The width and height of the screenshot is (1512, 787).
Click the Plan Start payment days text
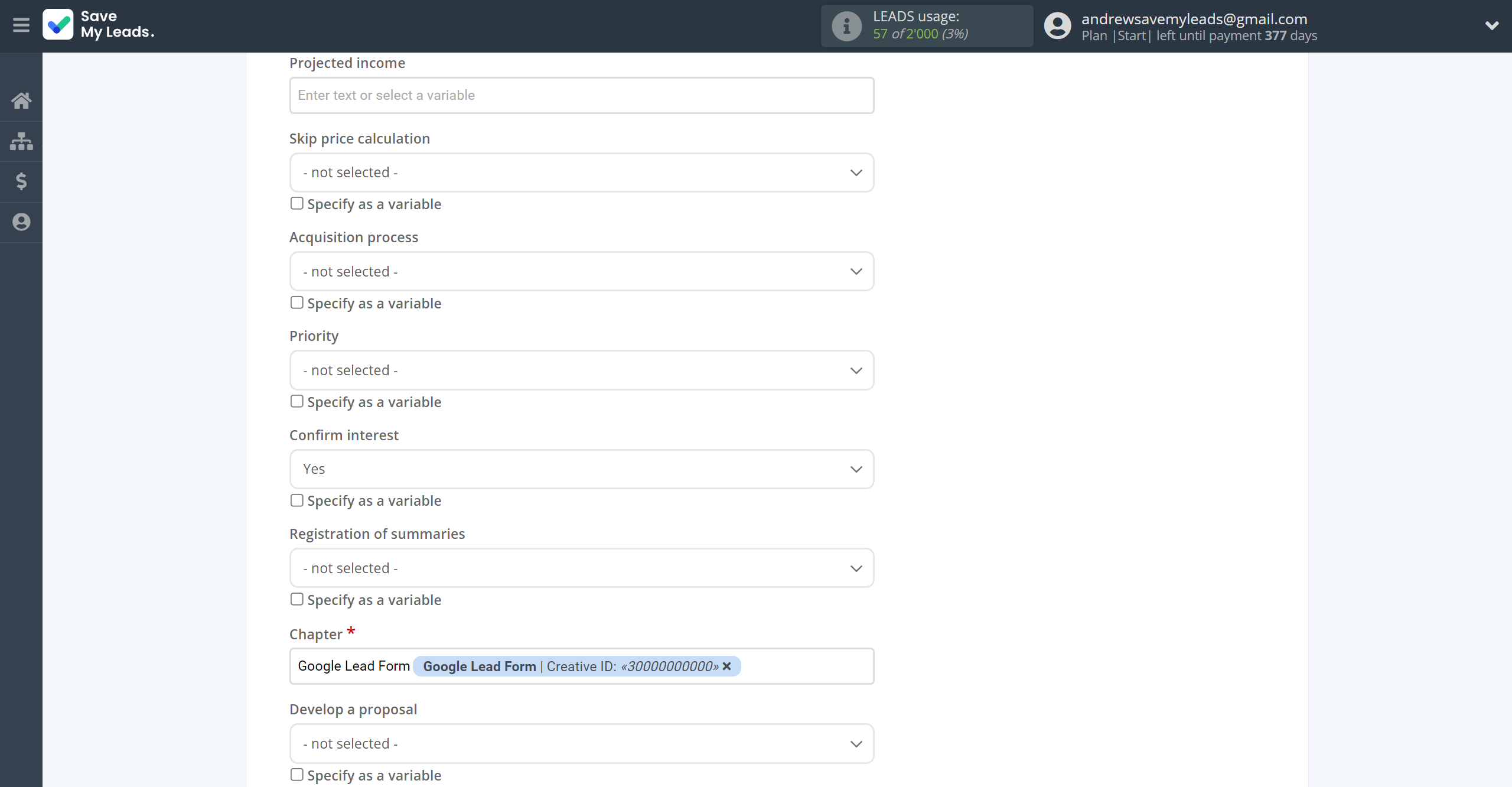coord(1199,36)
